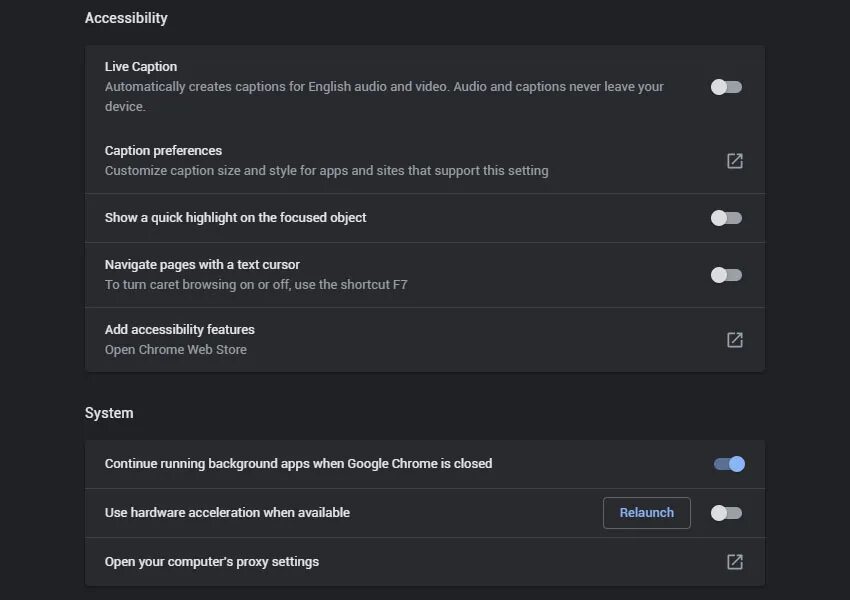Image resolution: width=850 pixels, height=600 pixels.
Task: Open Caption preferences via external link icon
Action: [x=735, y=161]
